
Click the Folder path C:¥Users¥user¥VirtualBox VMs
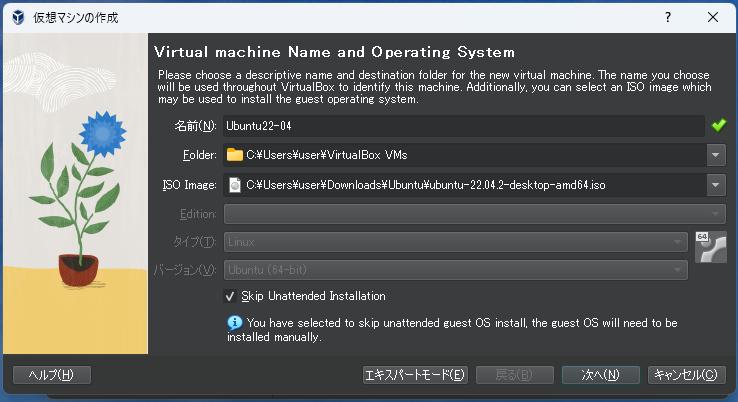(x=327, y=155)
